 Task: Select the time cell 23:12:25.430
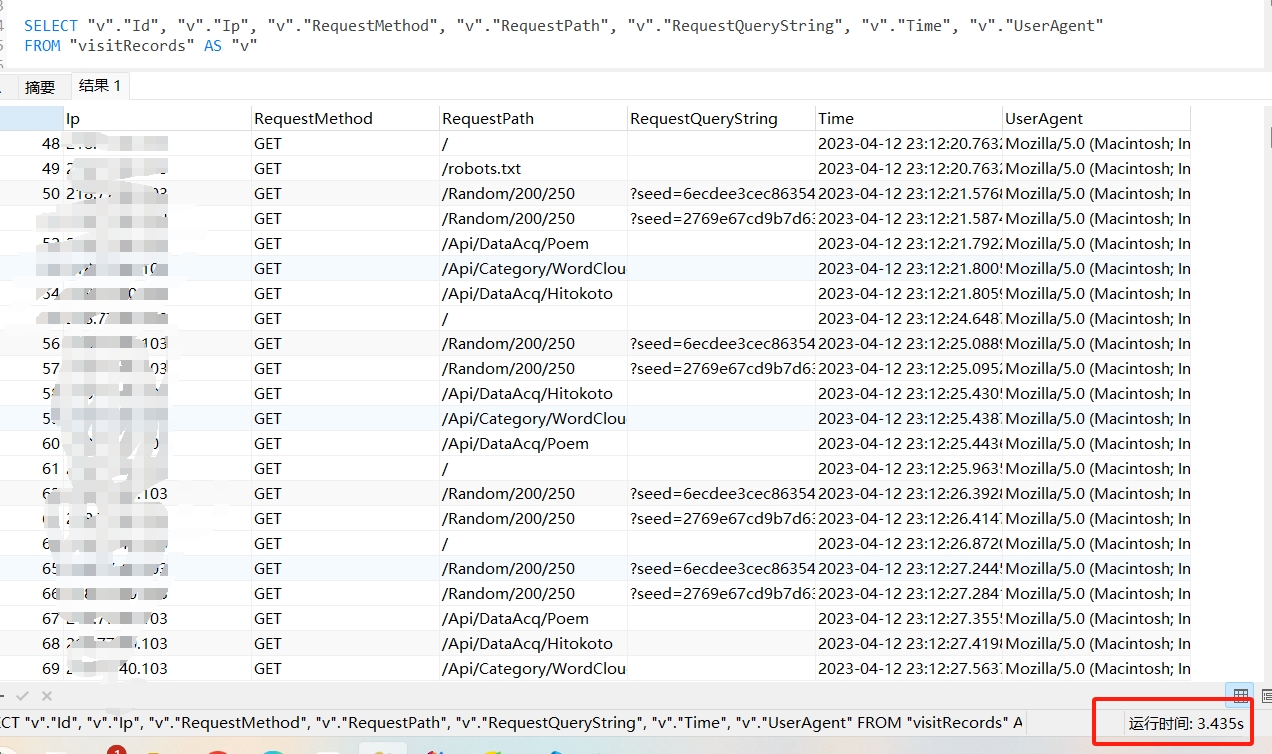pyautogui.click(x=909, y=393)
